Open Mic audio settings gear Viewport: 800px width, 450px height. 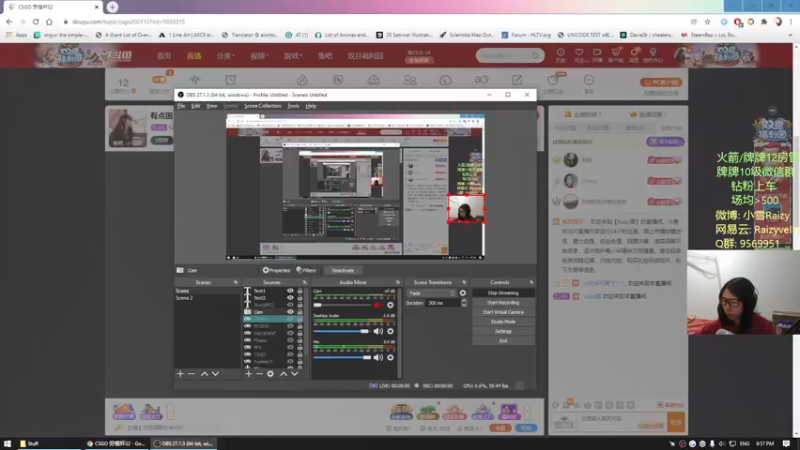tap(390, 357)
